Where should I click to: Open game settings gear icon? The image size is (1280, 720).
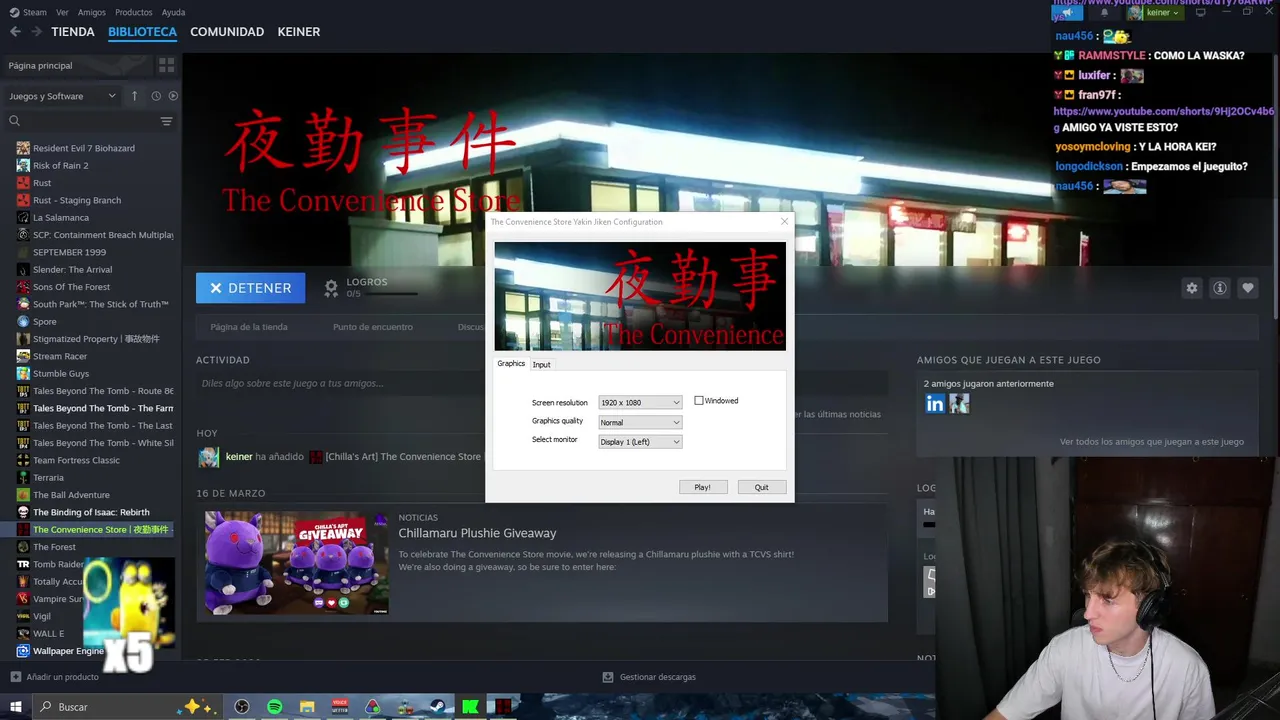point(1191,288)
